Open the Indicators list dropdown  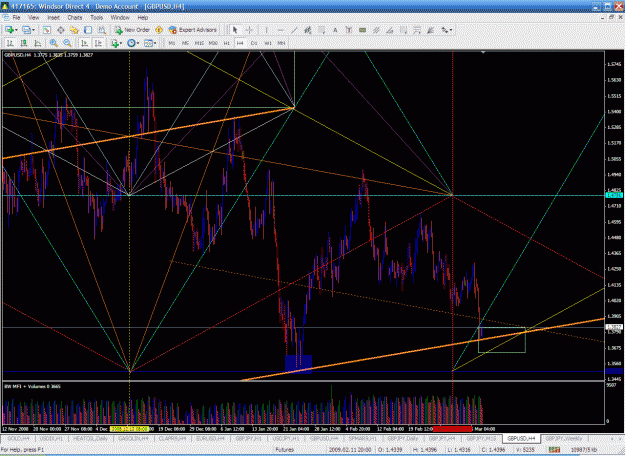(x=116, y=43)
